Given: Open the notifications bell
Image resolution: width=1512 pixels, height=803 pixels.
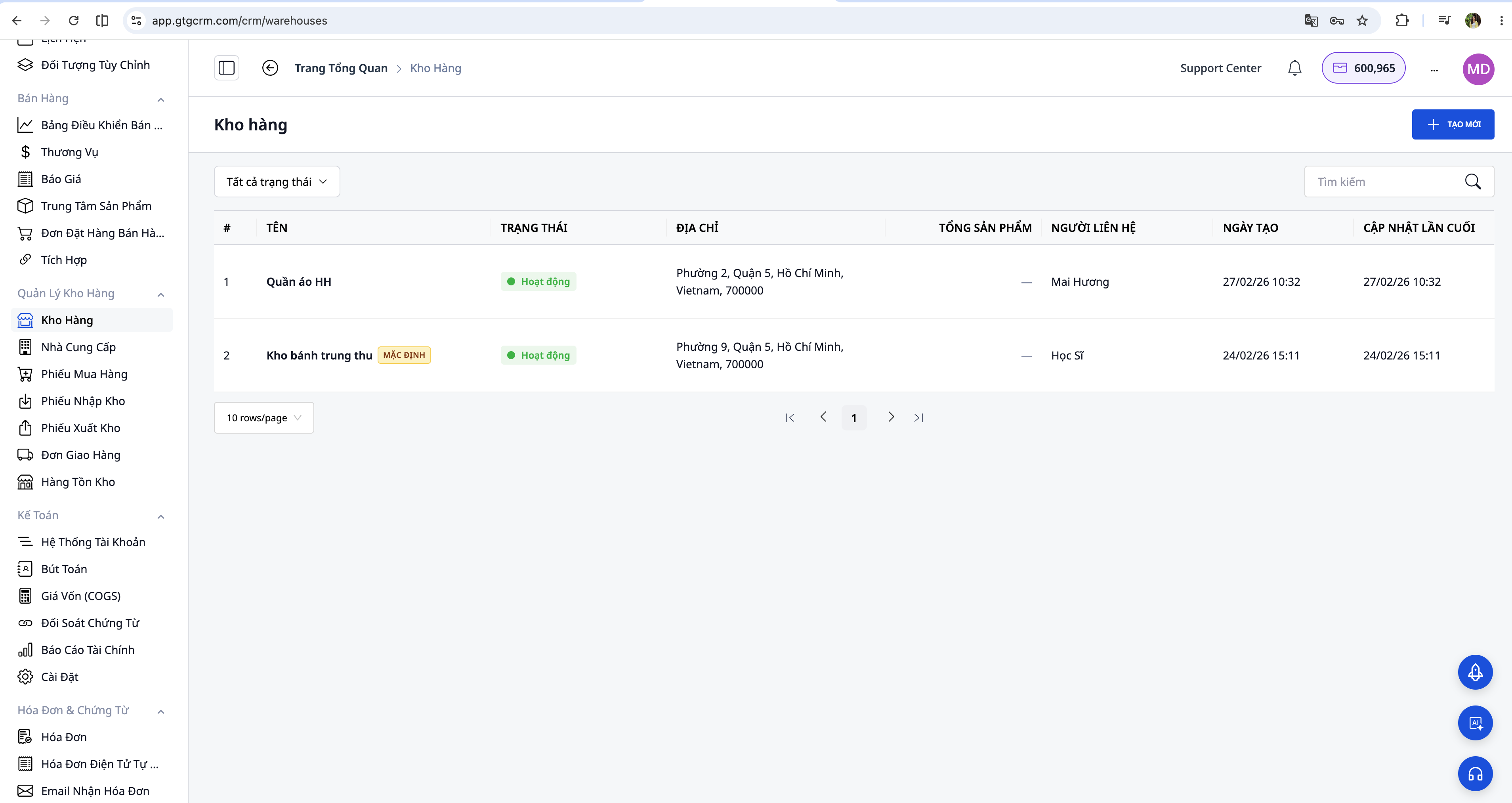Looking at the screenshot, I should pyautogui.click(x=1294, y=68).
